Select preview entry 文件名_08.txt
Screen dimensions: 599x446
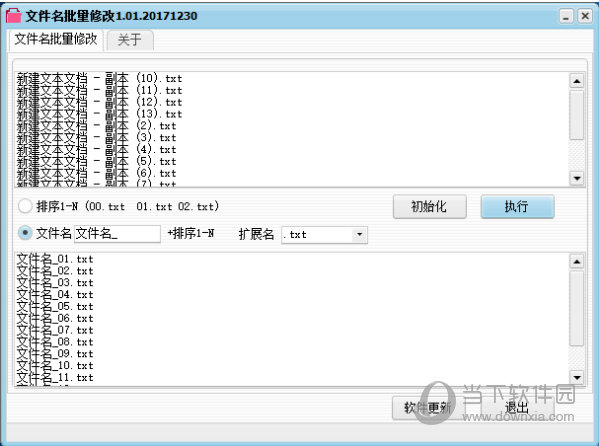pyautogui.click(x=55, y=342)
